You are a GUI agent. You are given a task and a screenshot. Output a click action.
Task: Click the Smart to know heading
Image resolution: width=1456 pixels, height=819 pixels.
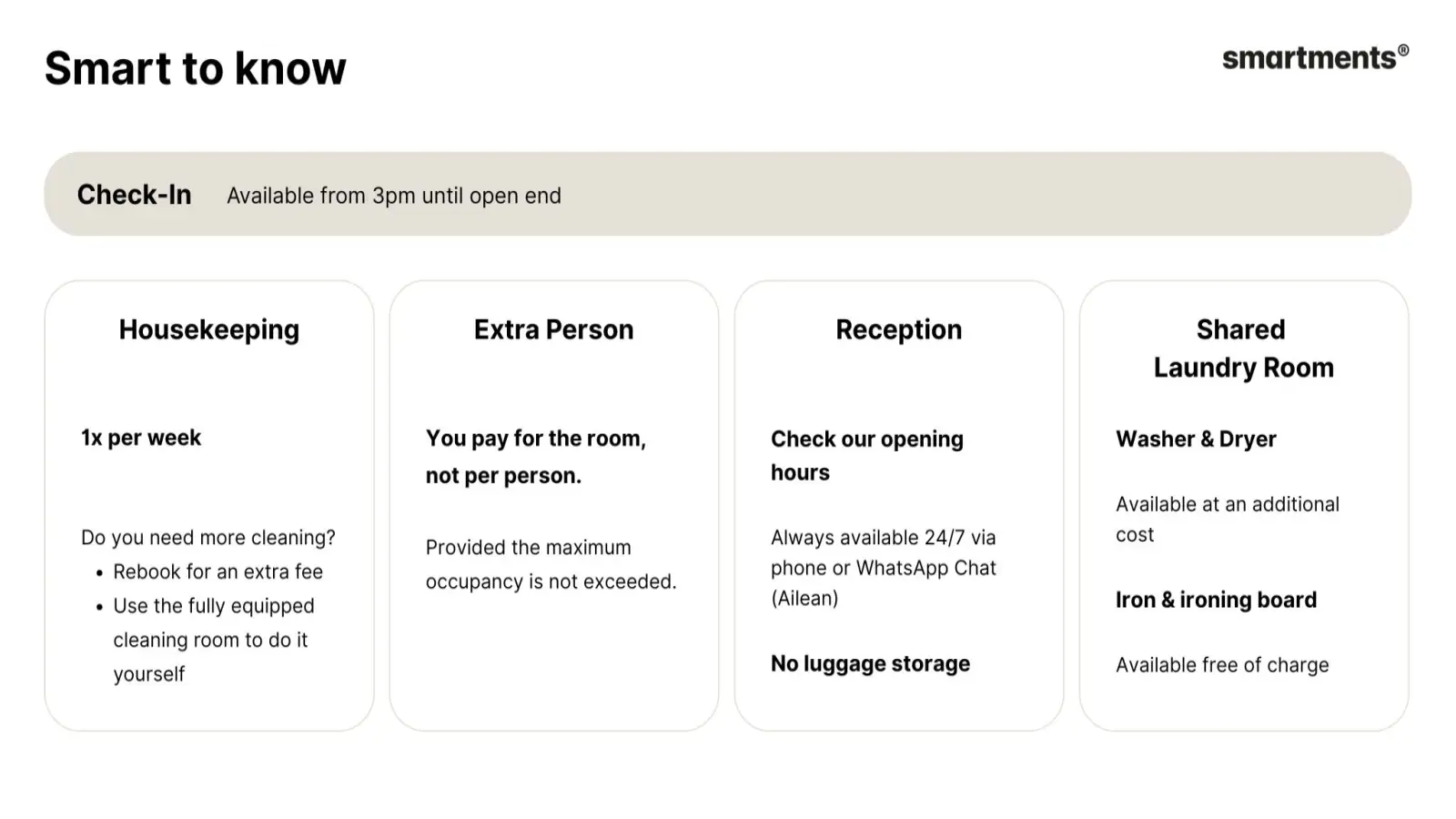(x=196, y=68)
